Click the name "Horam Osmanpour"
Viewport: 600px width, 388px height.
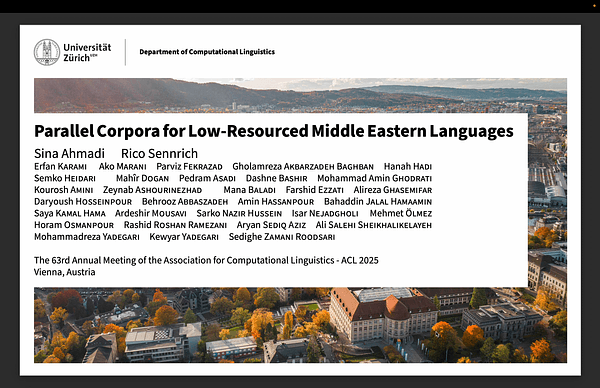click(74, 225)
